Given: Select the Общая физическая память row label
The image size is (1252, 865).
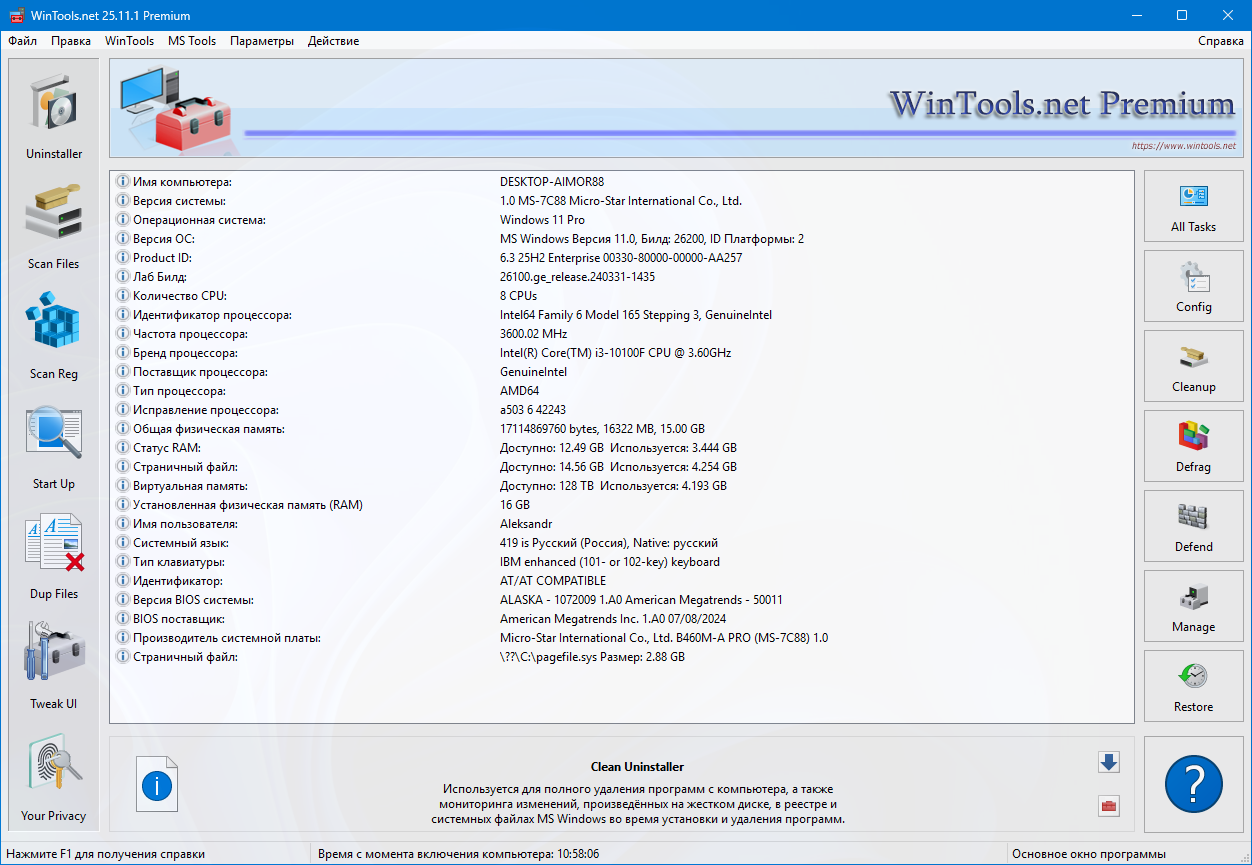Looking at the screenshot, I should click(209, 429).
